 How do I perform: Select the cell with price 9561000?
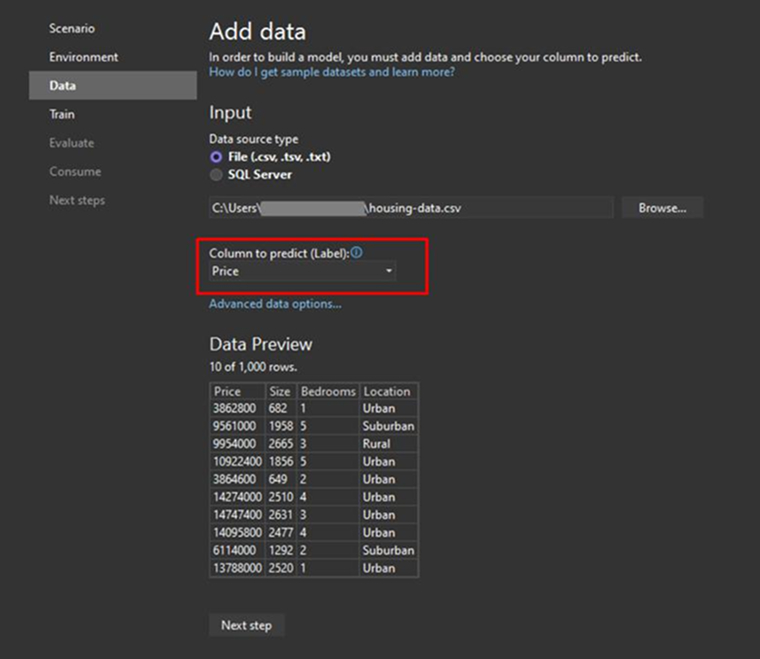coord(238,426)
